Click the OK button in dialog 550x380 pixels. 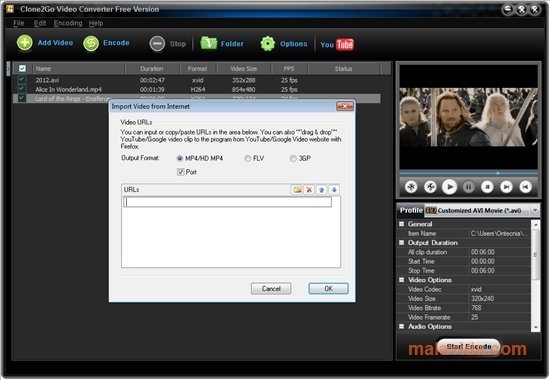[328, 288]
